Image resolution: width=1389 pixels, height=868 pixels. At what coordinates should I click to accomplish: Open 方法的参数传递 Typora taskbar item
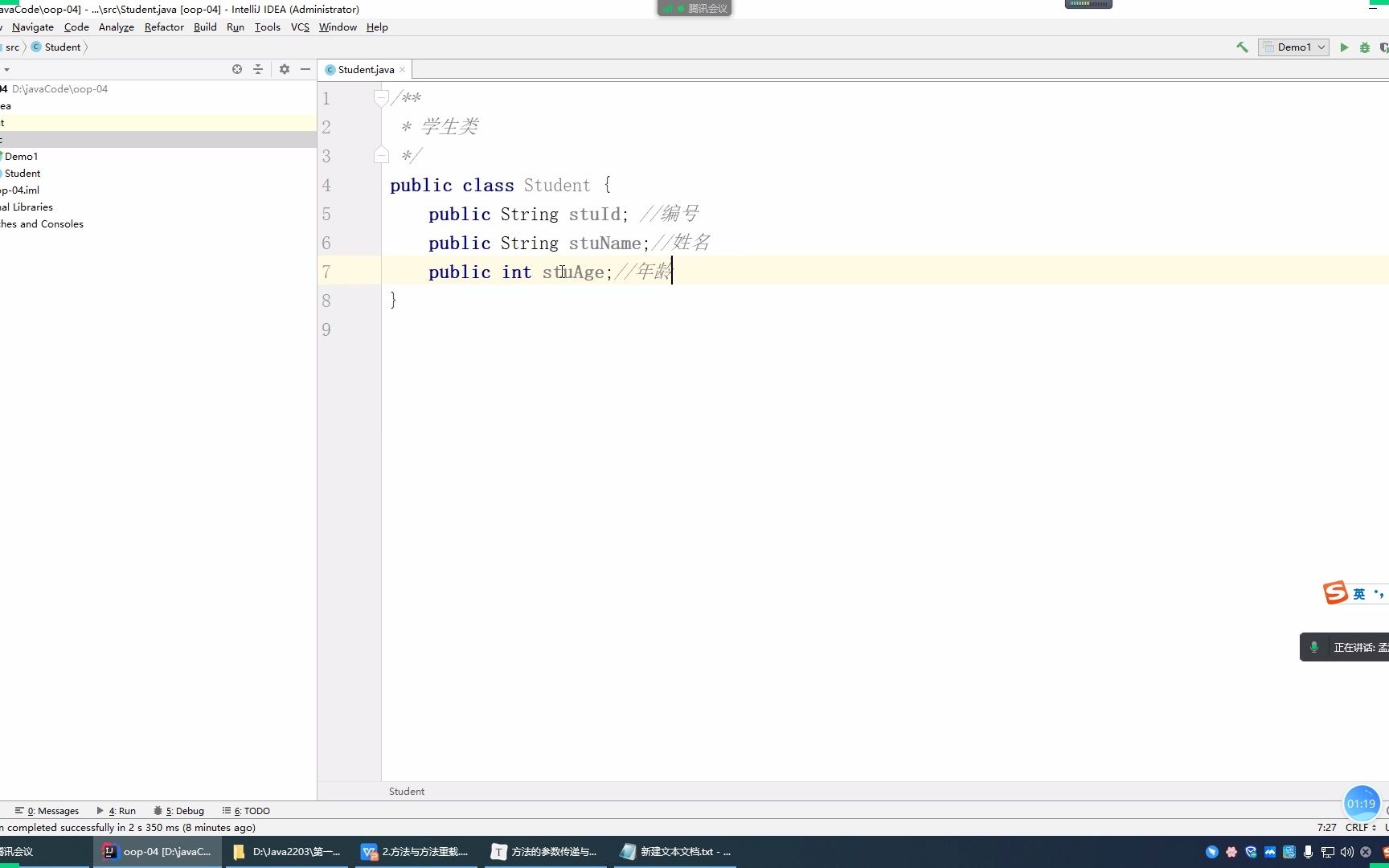[544, 852]
